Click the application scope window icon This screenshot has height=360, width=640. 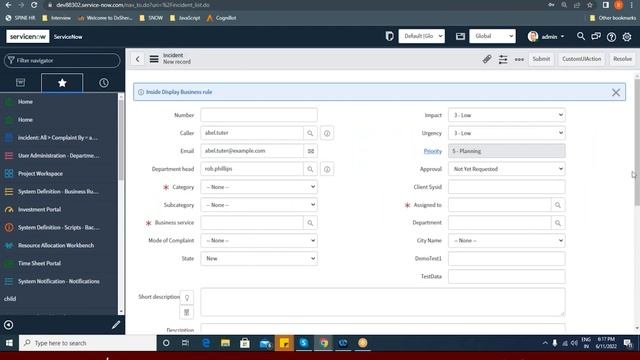click(x=460, y=36)
